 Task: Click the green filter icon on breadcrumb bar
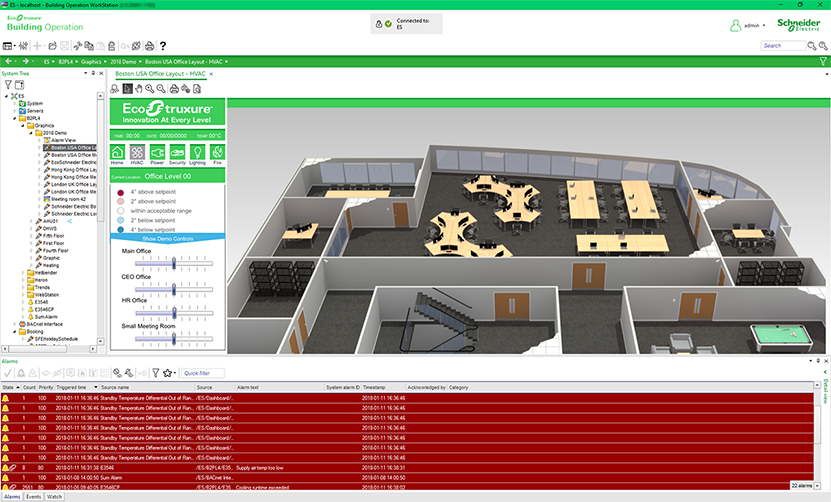(823, 61)
